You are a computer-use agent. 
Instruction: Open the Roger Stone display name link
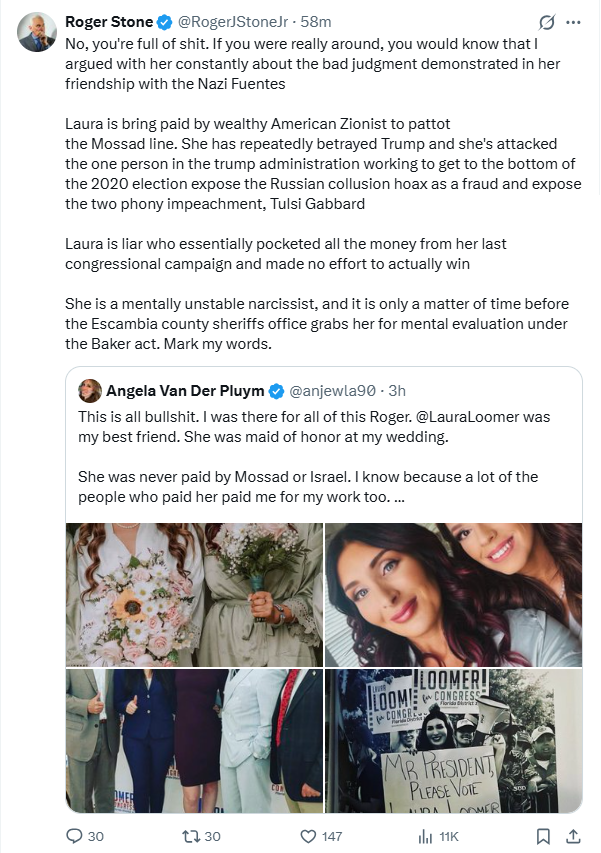109,22
